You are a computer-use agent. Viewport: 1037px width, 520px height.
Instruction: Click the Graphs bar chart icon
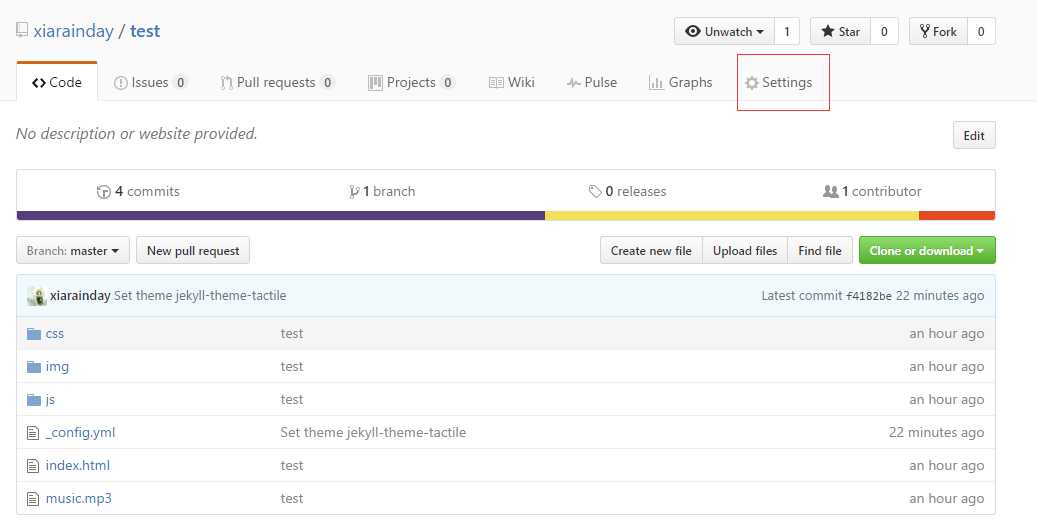point(655,83)
